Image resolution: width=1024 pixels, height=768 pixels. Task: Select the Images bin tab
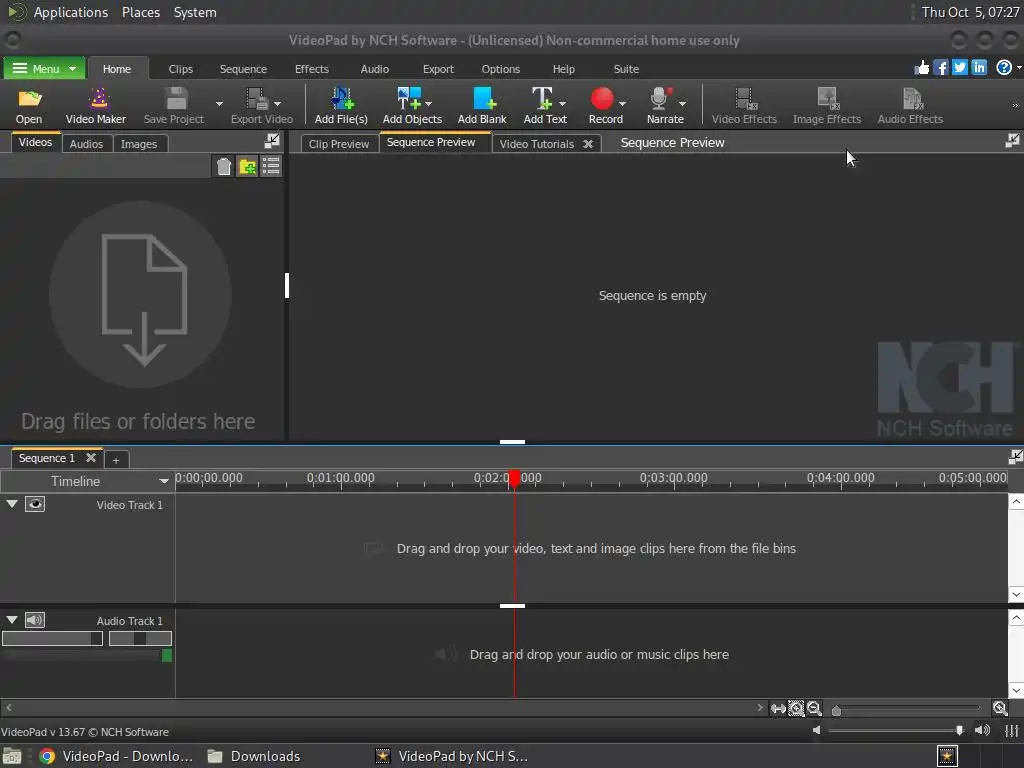(138, 144)
